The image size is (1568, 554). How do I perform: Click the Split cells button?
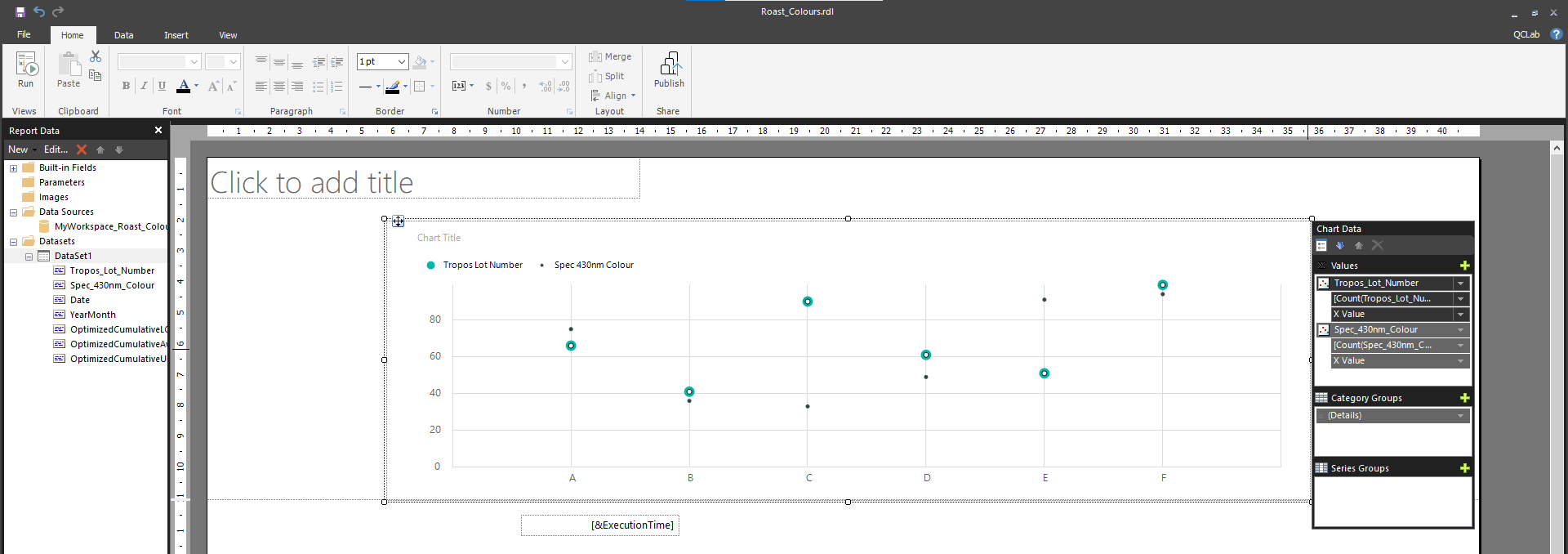click(x=607, y=76)
